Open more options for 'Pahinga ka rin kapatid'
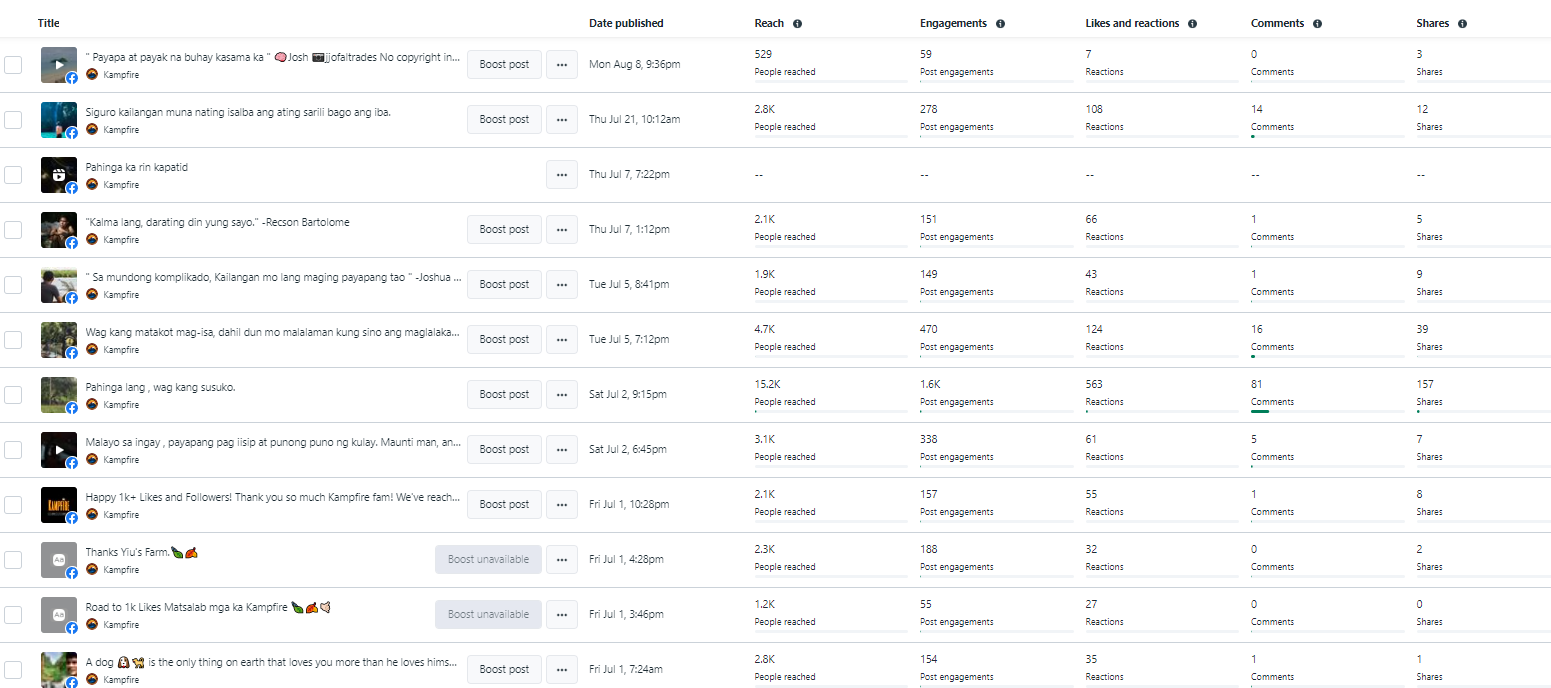Image resolution: width=1551 pixels, height=688 pixels. (561, 174)
